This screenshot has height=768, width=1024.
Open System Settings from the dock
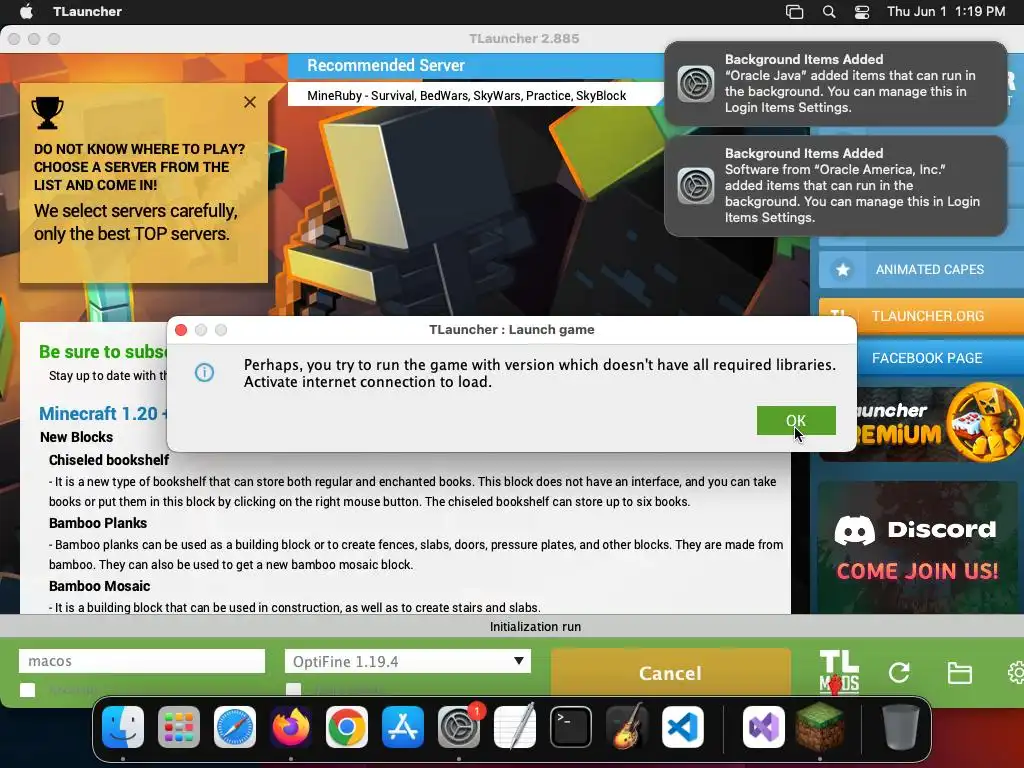(x=459, y=727)
